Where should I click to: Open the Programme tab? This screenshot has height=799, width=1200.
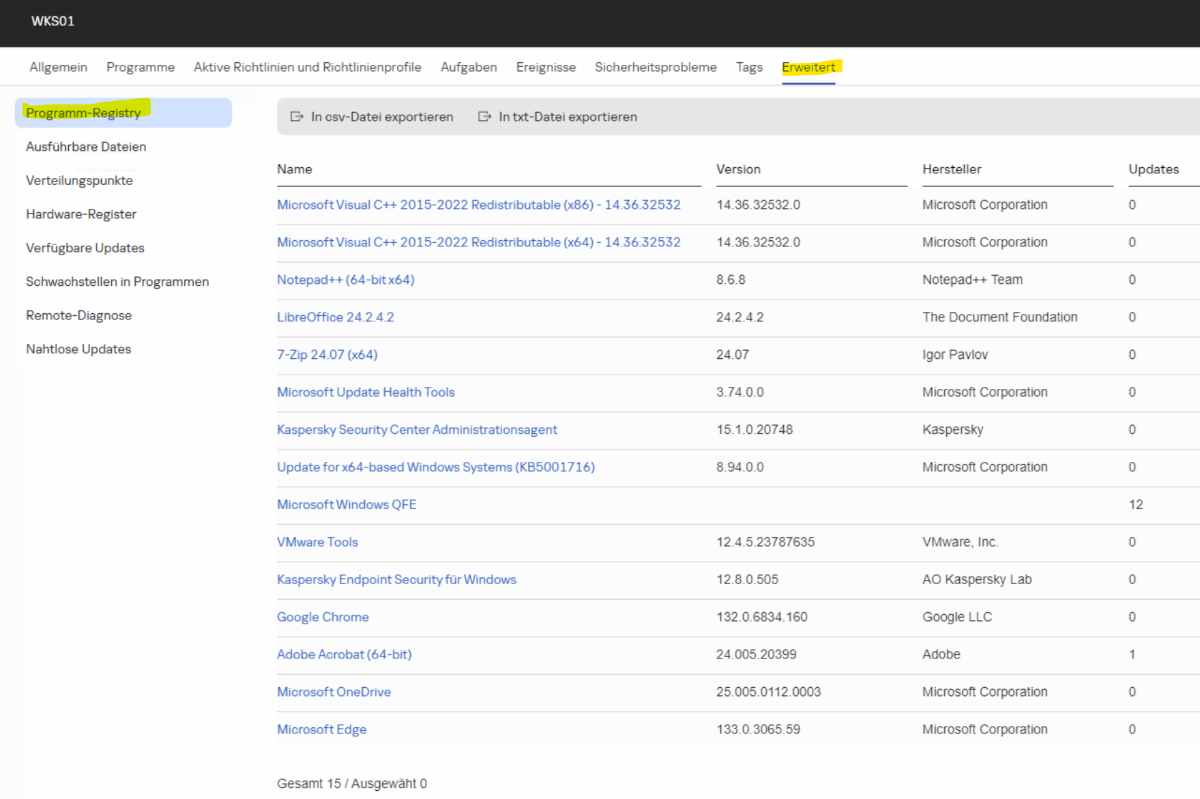[140, 67]
